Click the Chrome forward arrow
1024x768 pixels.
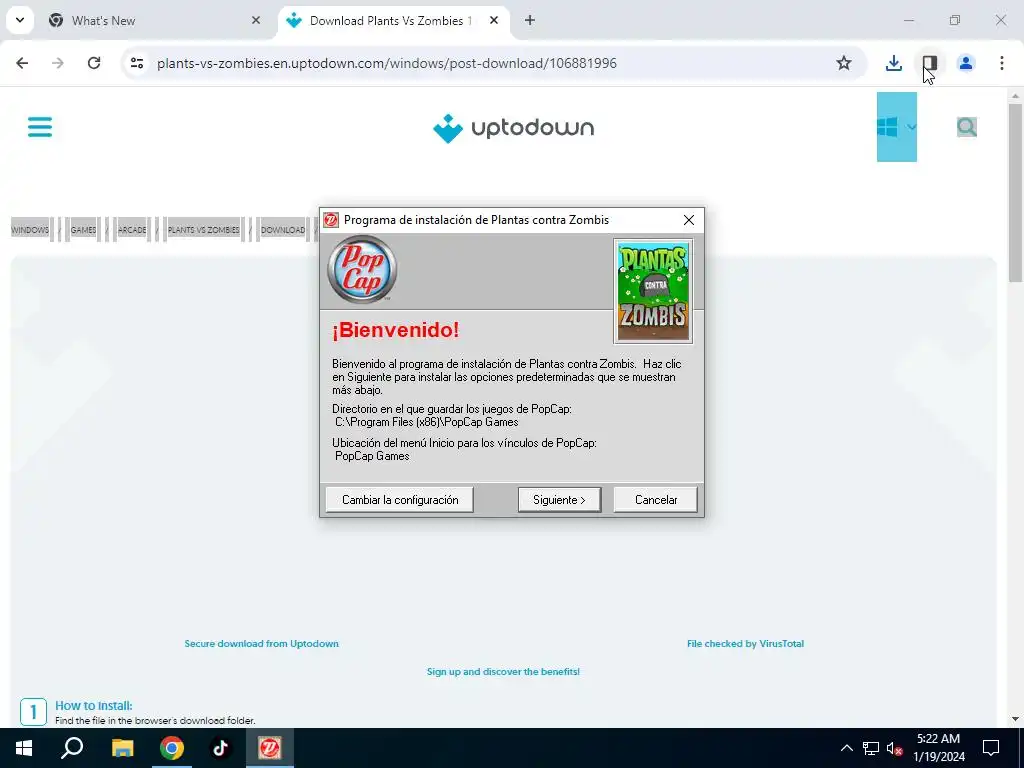click(58, 63)
